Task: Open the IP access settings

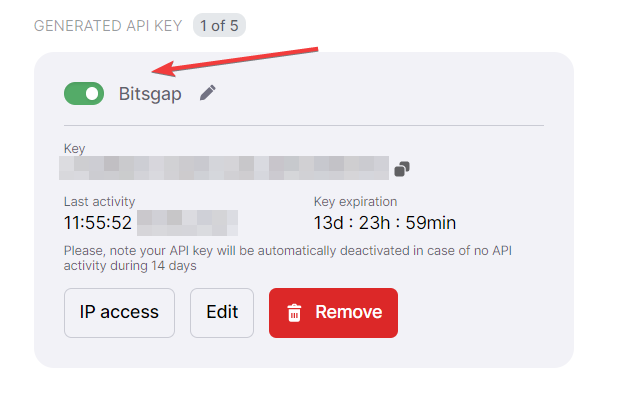Action: (119, 313)
